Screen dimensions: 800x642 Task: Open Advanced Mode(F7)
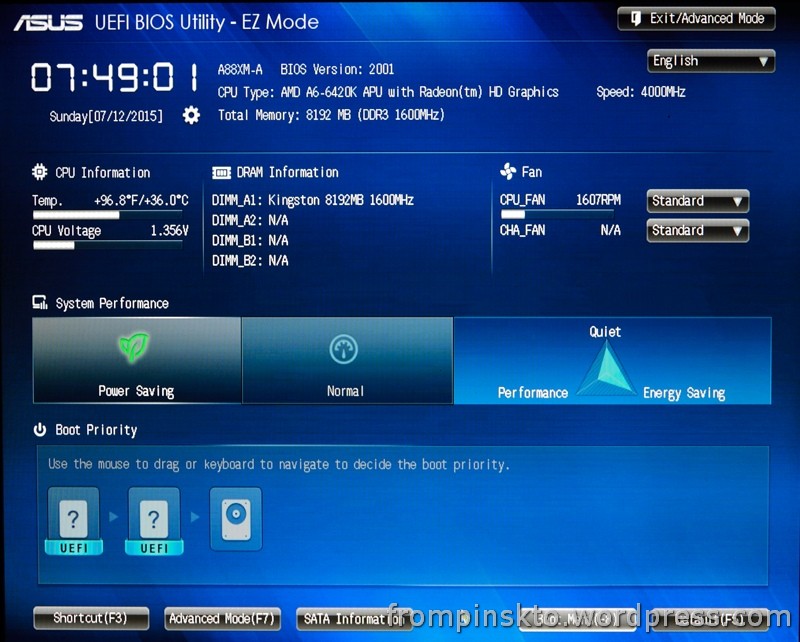point(222,618)
